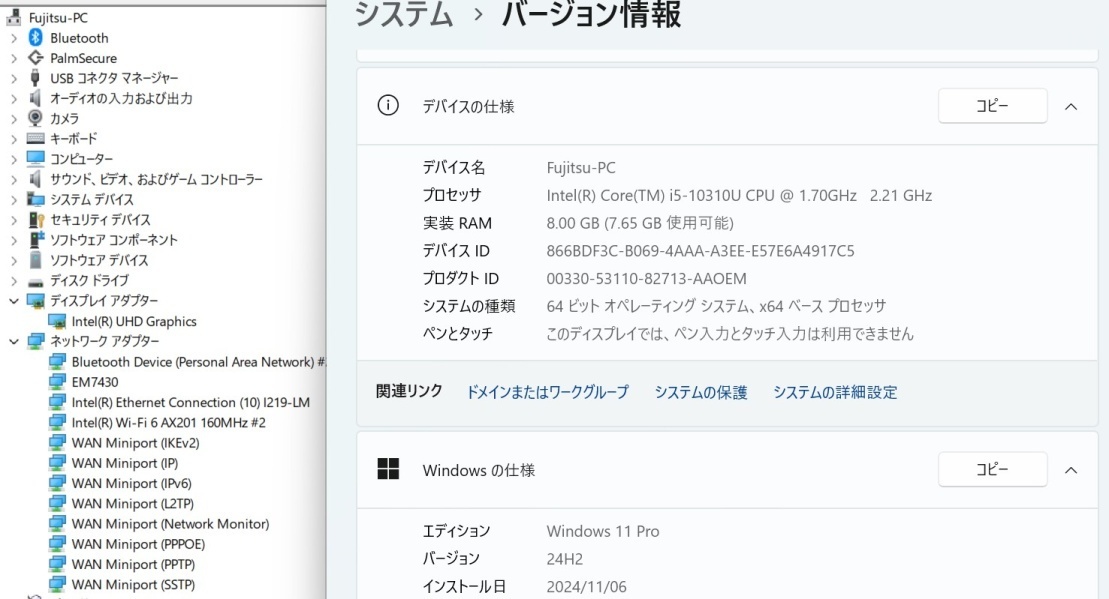Copy the Windows の仕様 details
Screen dimensions: 1109x599
(x=992, y=469)
